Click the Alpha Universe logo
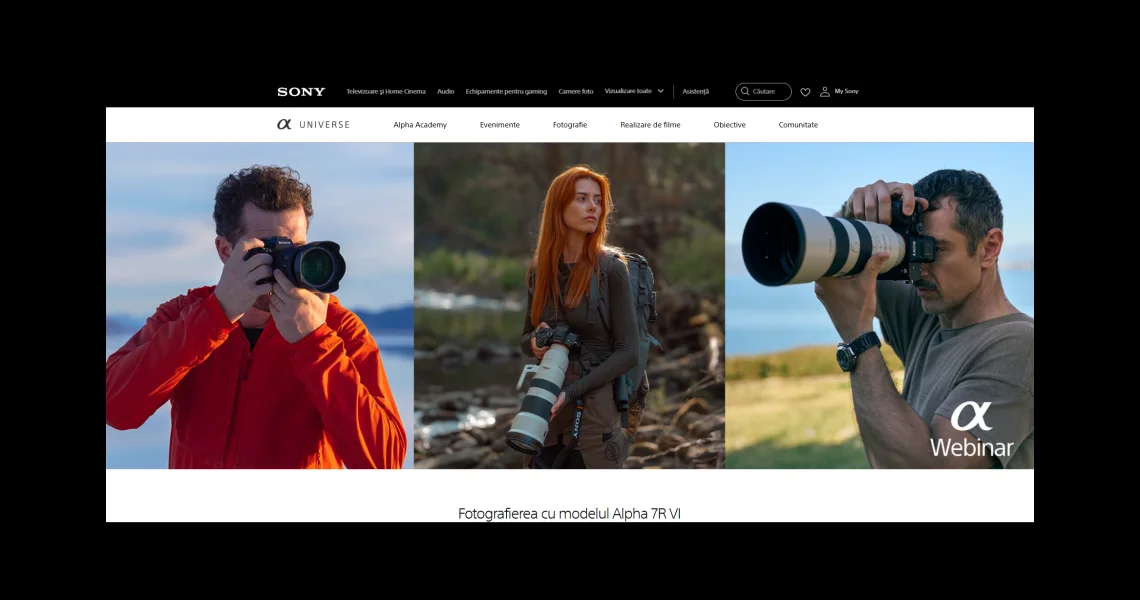Image resolution: width=1140 pixels, height=600 pixels. tap(313, 124)
